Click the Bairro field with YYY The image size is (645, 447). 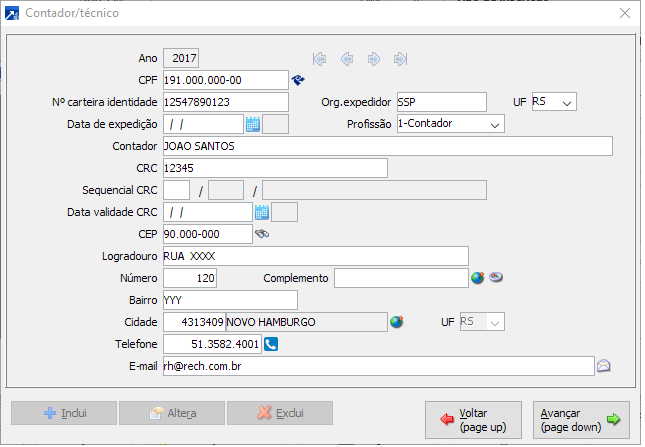(230, 300)
